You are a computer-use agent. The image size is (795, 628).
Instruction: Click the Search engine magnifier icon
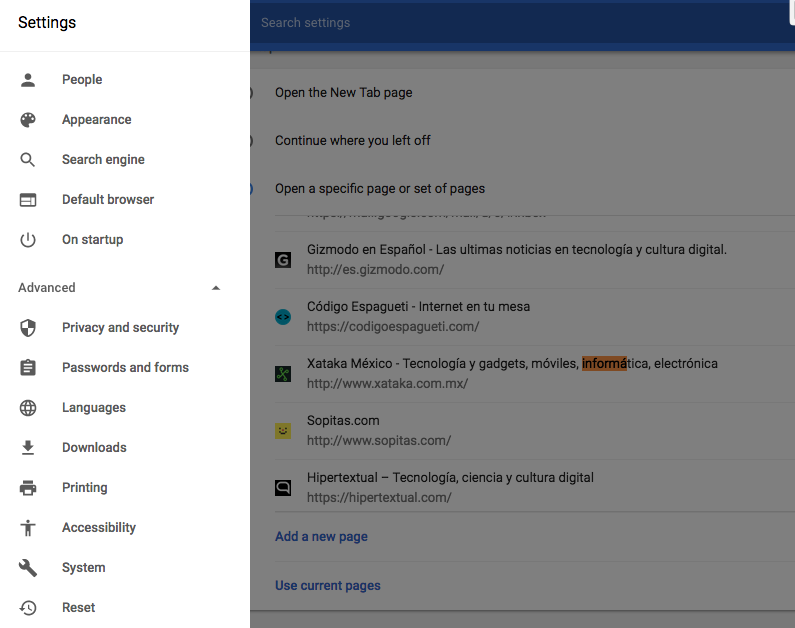click(28, 160)
